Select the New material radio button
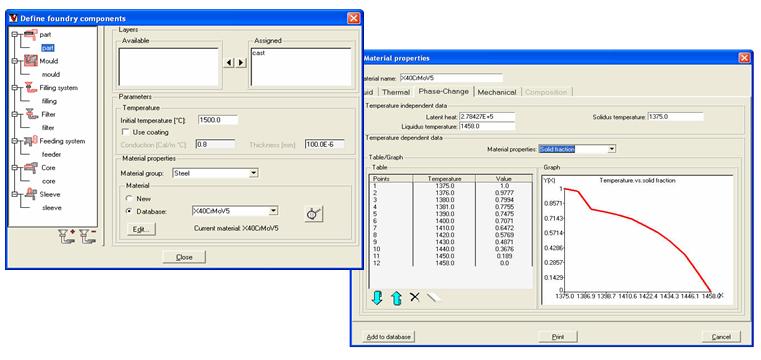761x360 pixels. point(129,199)
